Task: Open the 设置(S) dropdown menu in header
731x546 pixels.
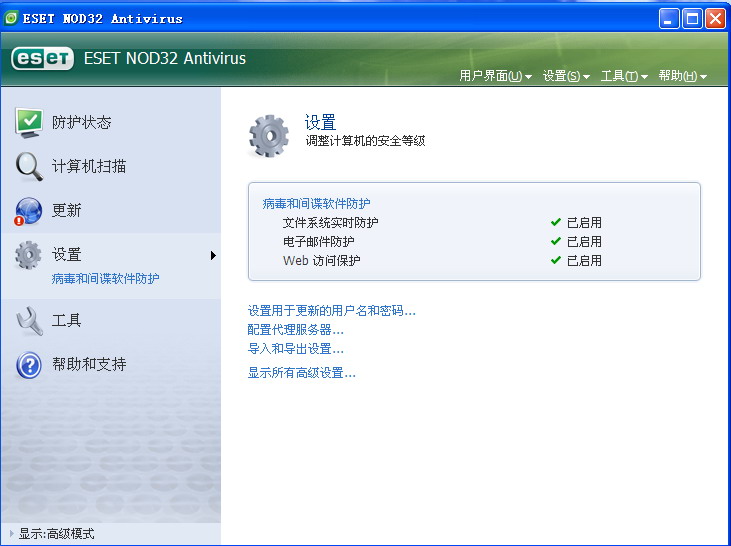Action: coord(566,76)
